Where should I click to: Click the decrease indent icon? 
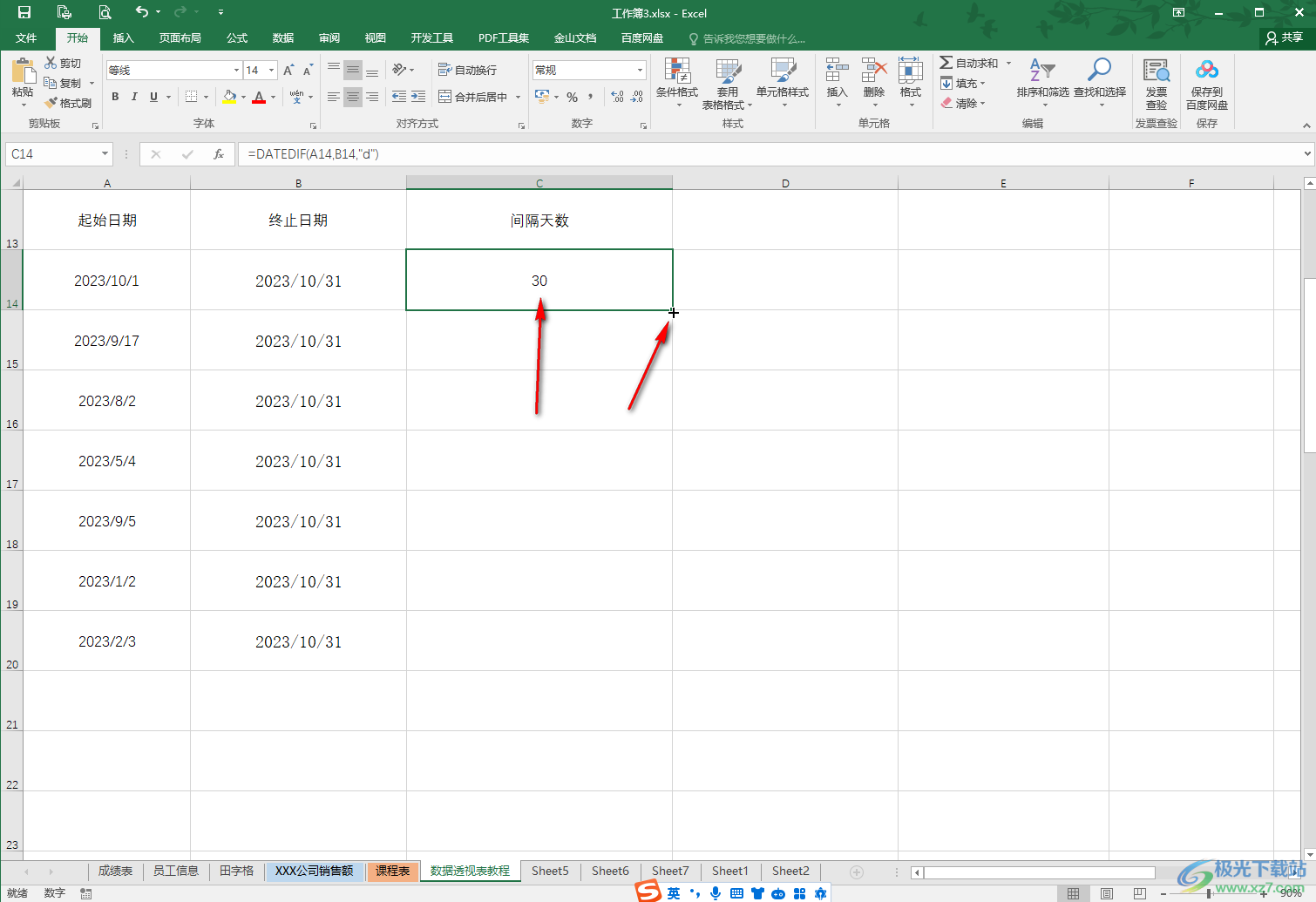(399, 97)
